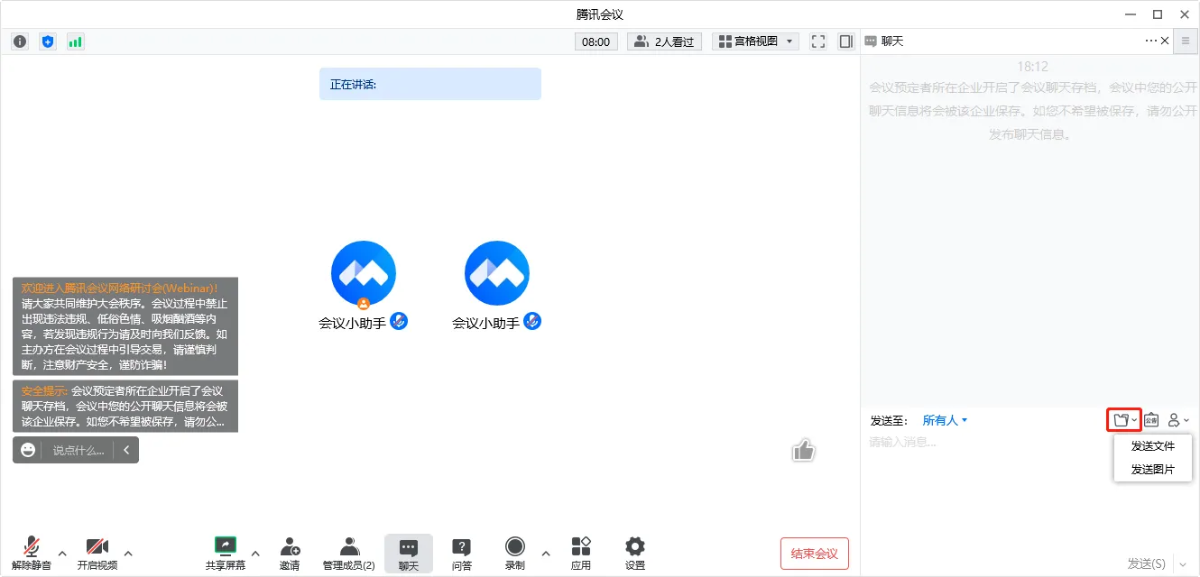The width and height of the screenshot is (1200, 577).
Task: Expand recording options arrow next to 录制
Action: pos(545,552)
